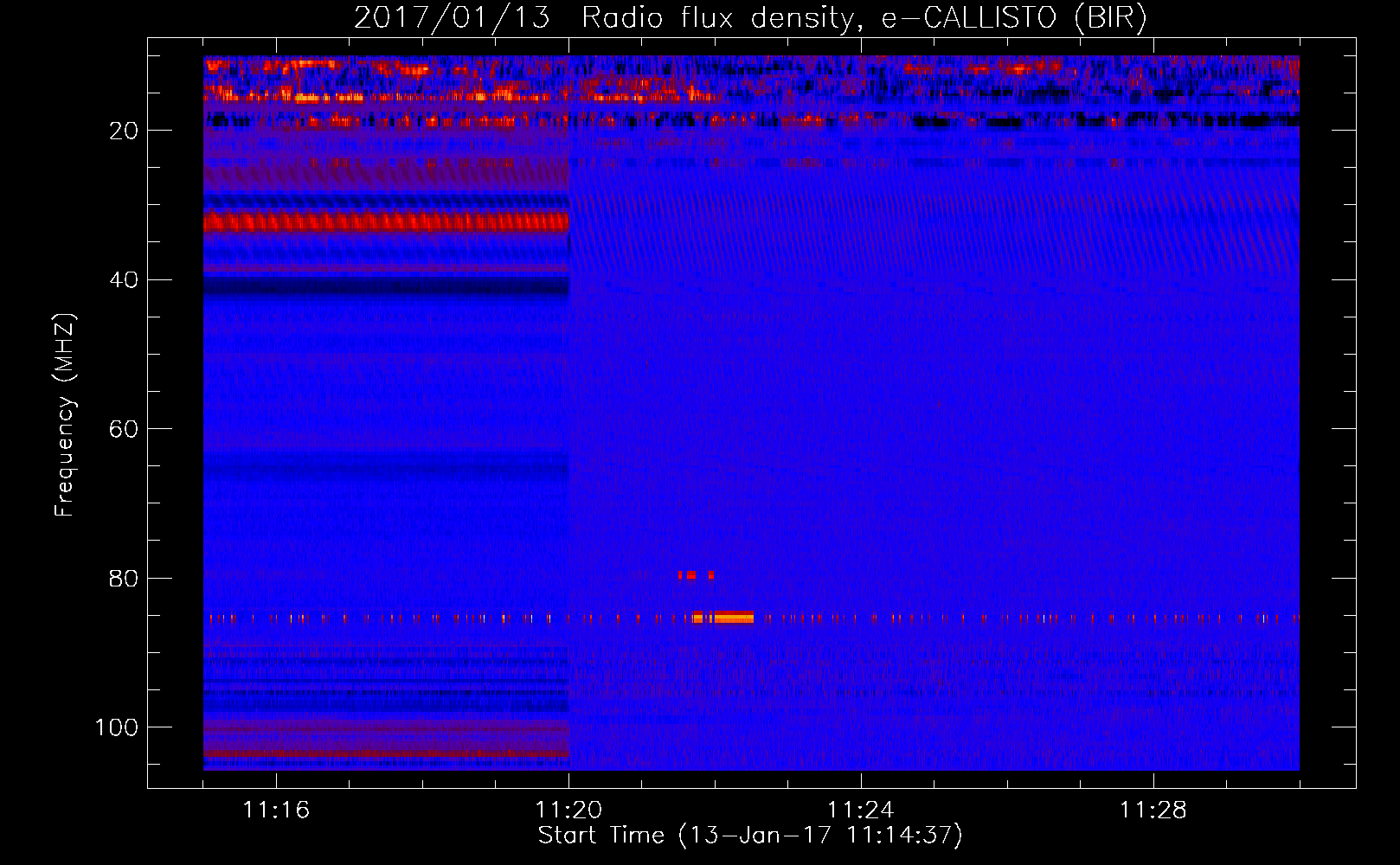
Task: Click the 40 MHz frequency tick label
Action: point(125,280)
